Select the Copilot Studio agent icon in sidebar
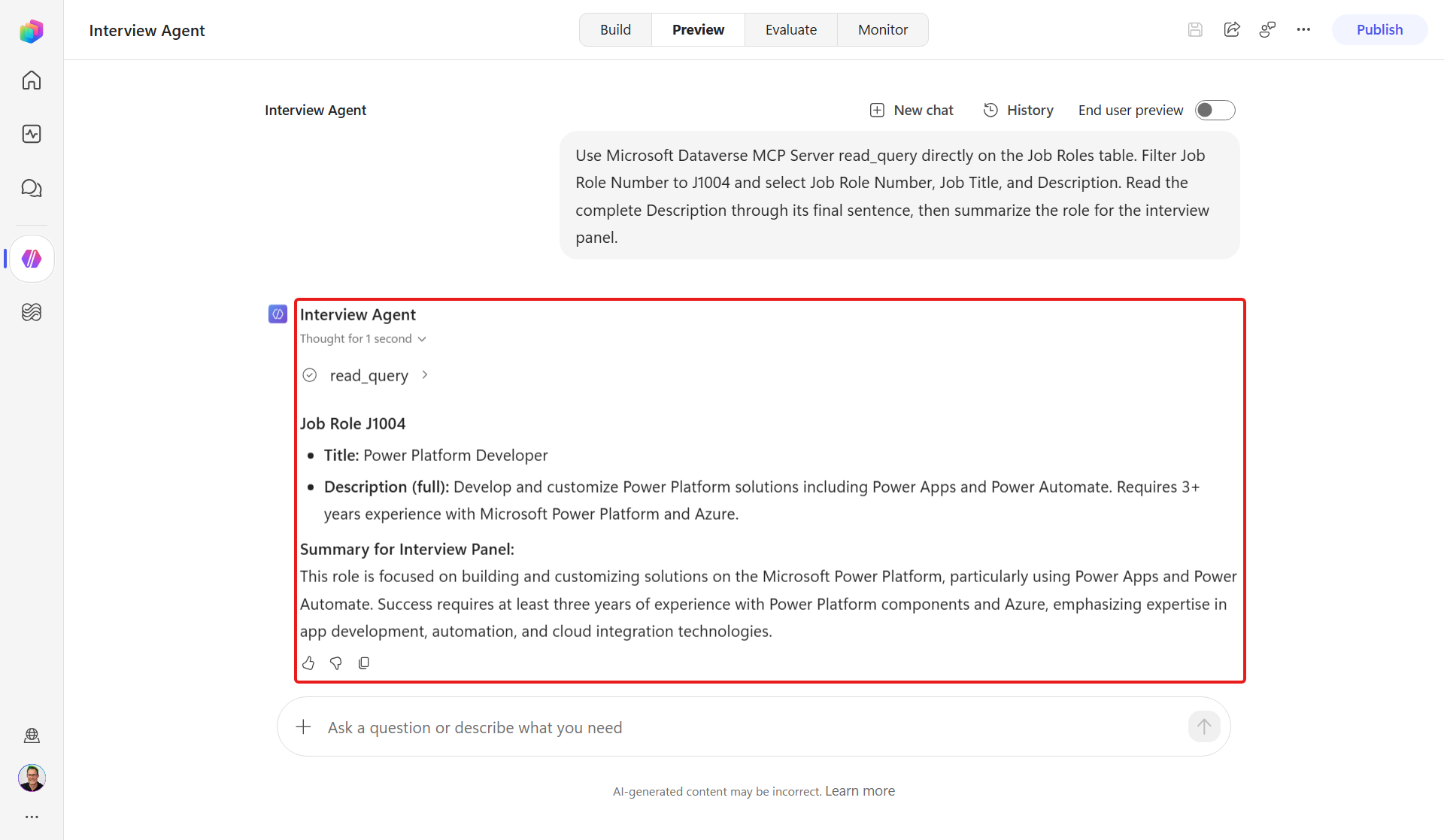 32,259
